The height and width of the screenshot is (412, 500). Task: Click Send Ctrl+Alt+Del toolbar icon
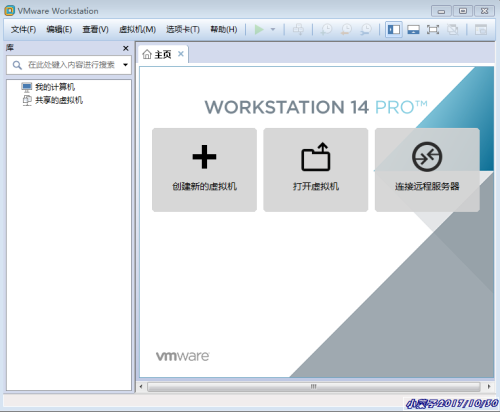[x=298, y=29]
